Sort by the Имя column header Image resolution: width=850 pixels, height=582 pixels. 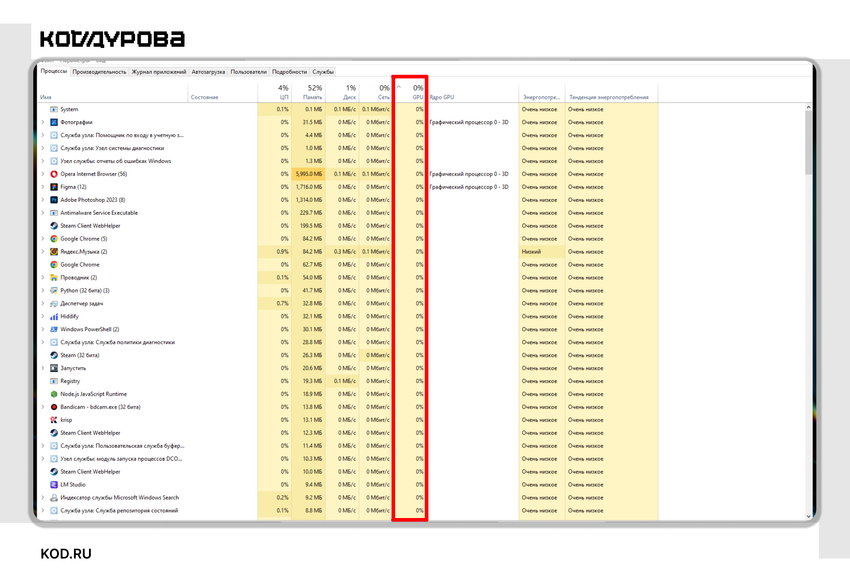point(113,92)
